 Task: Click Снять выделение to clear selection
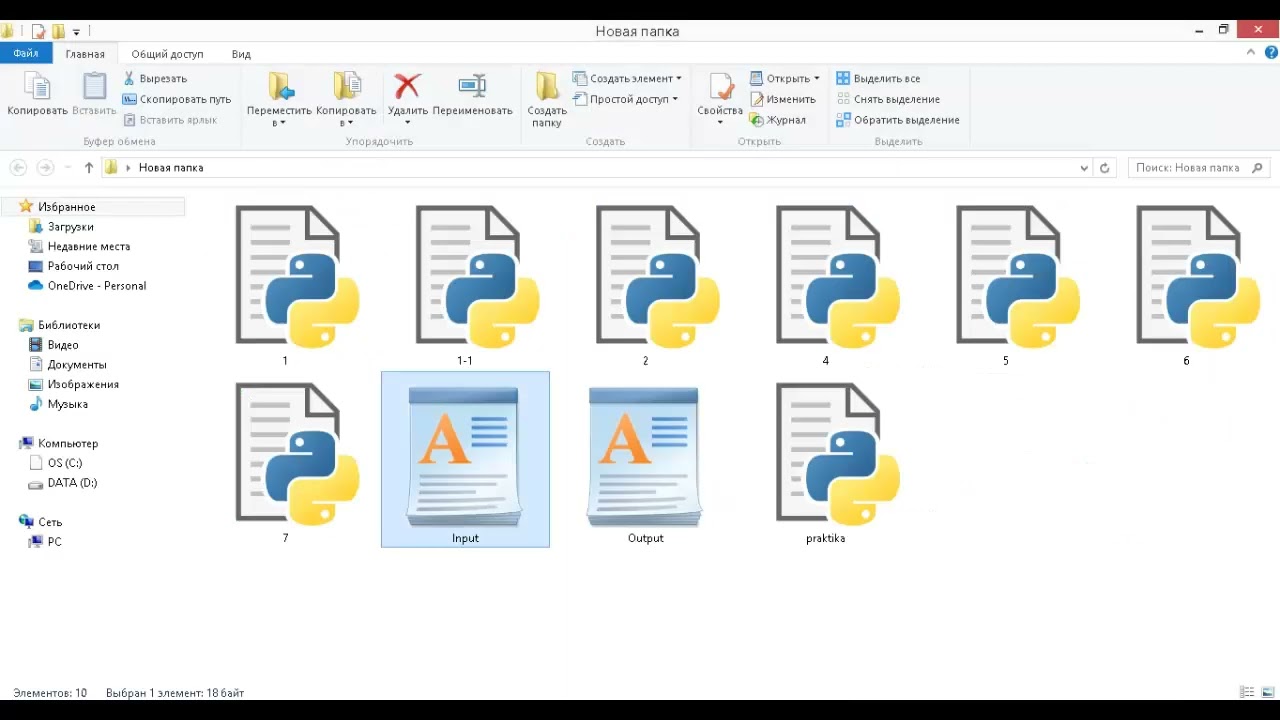pyautogui.click(x=888, y=99)
